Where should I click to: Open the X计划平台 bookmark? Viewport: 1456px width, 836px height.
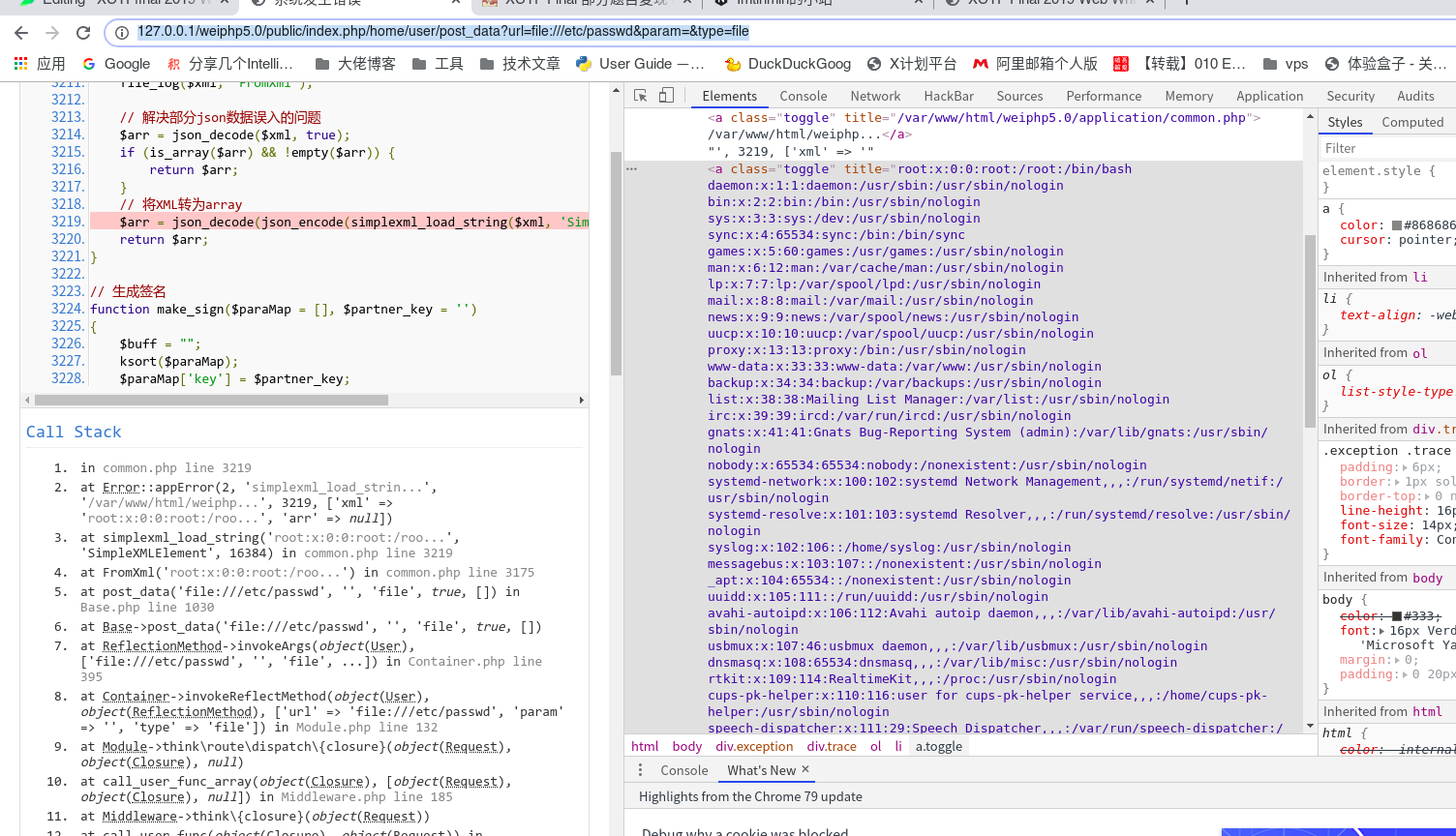tap(912, 64)
